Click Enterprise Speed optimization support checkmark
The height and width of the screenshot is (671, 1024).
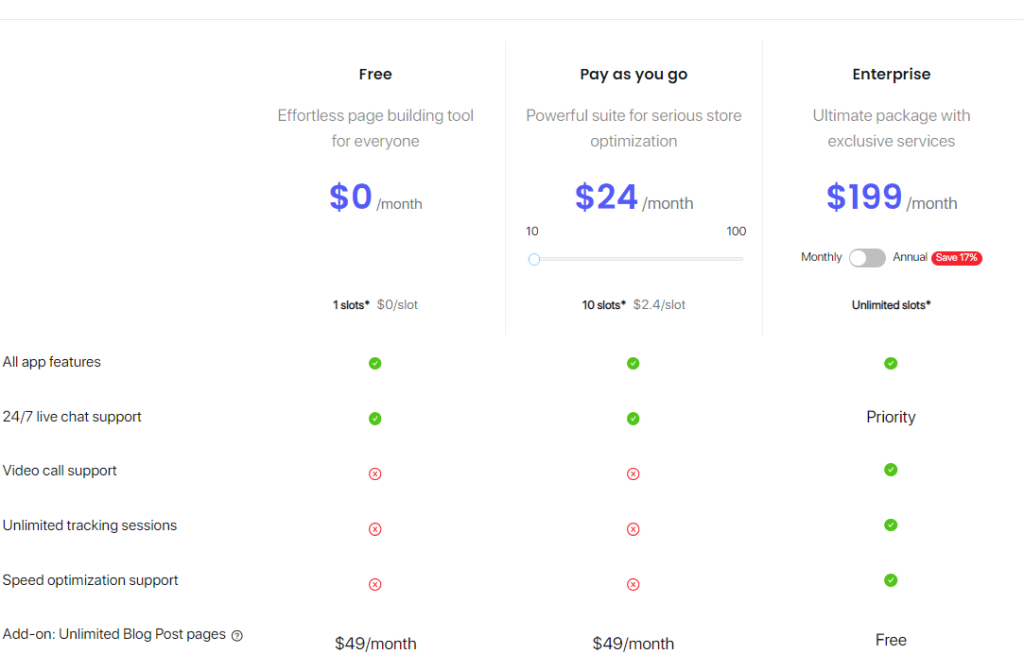[891, 580]
